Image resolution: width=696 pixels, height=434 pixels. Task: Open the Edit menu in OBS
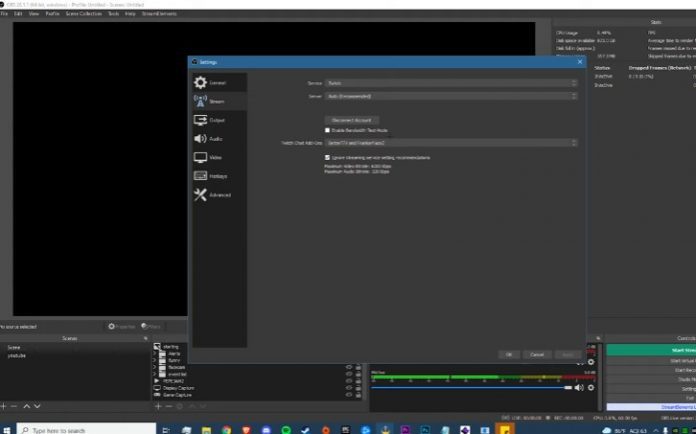point(18,14)
